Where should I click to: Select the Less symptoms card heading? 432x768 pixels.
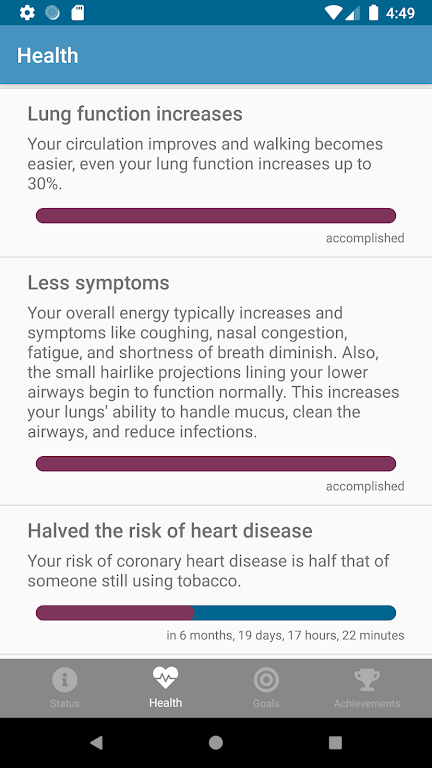(x=98, y=283)
